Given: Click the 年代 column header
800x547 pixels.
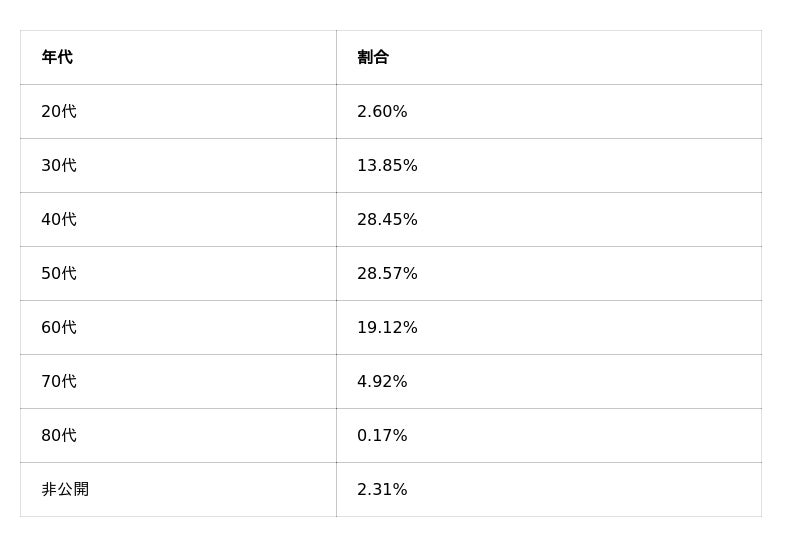Looking at the screenshot, I should click(x=57, y=58).
